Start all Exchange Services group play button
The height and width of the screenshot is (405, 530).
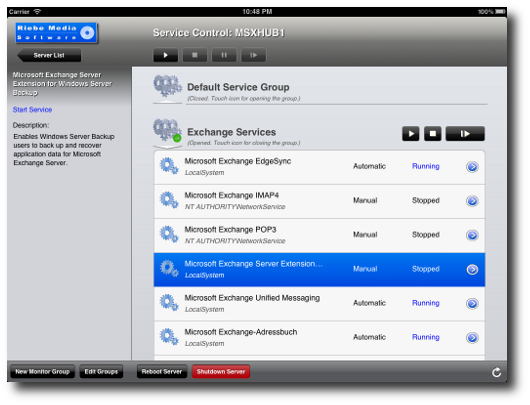point(411,134)
